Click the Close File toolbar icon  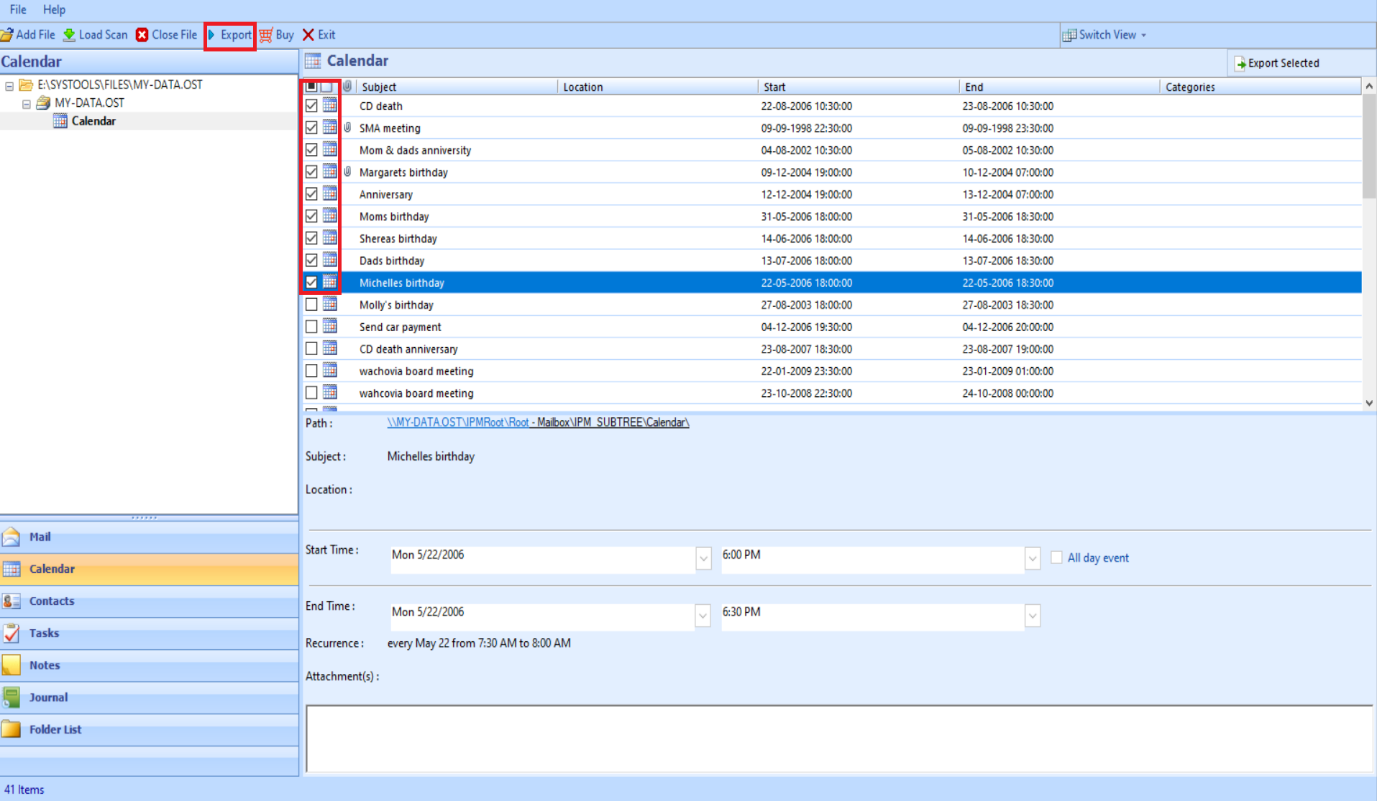[142, 35]
